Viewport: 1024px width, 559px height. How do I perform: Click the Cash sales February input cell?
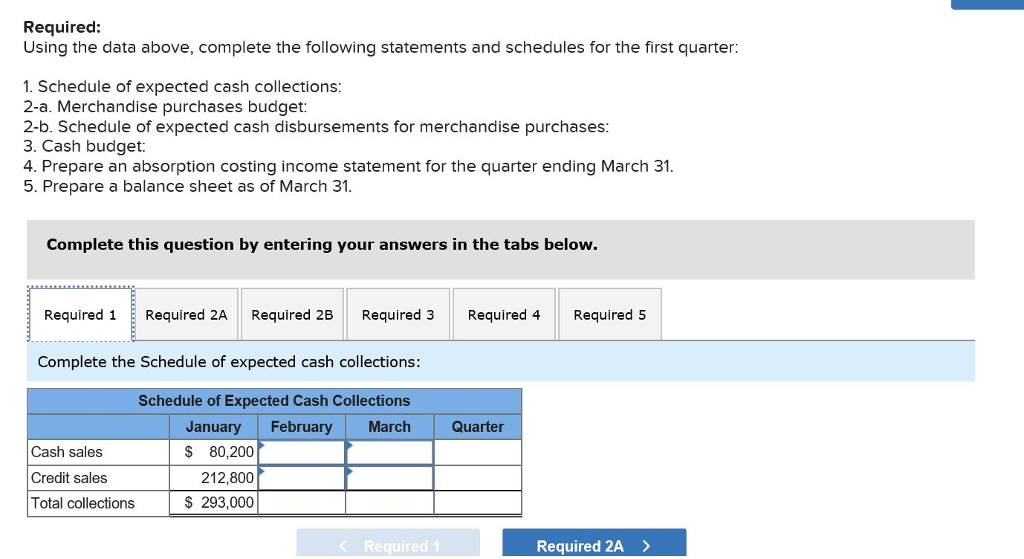302,452
